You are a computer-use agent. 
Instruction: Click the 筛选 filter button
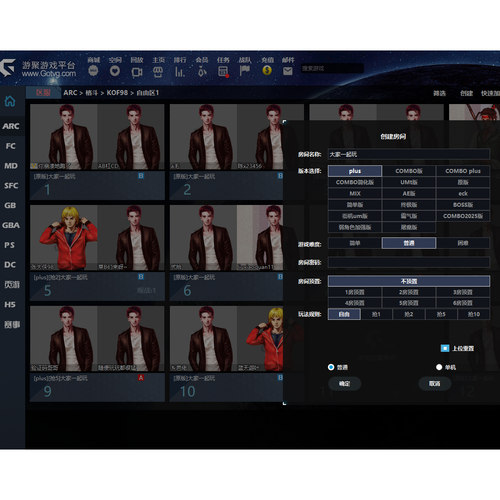tap(439, 93)
